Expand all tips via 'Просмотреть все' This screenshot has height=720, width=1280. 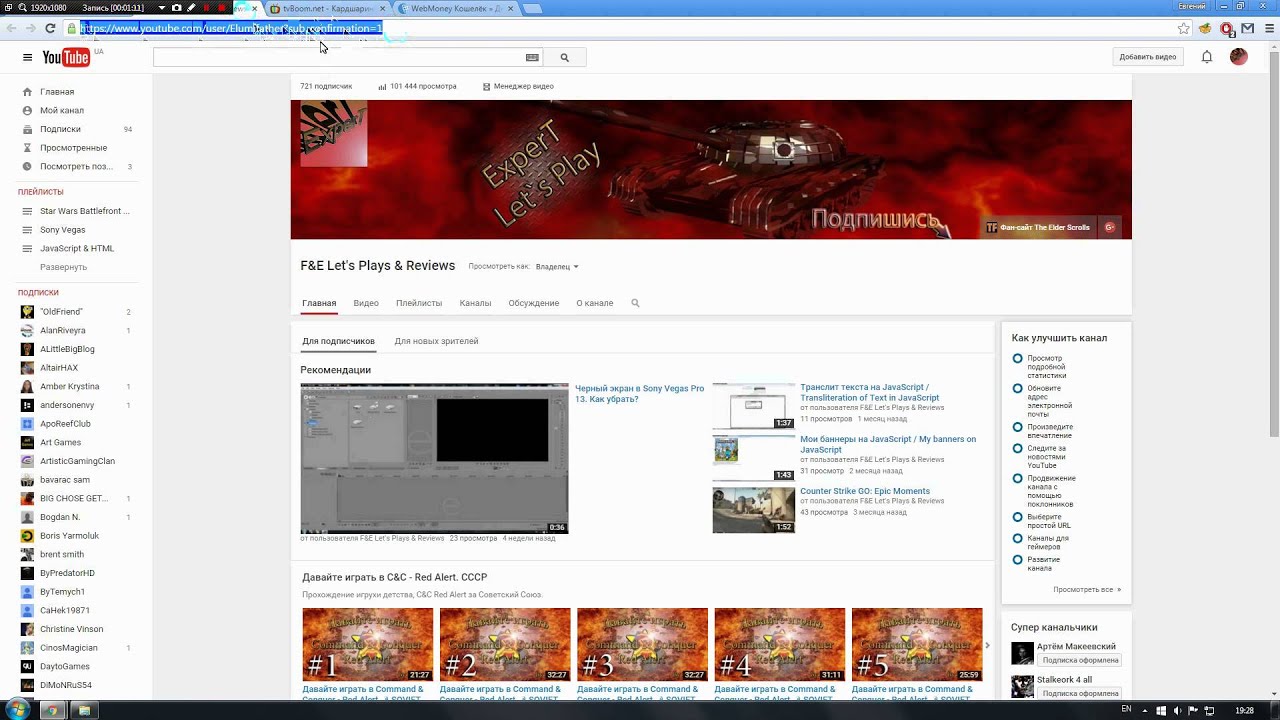click(x=1086, y=590)
